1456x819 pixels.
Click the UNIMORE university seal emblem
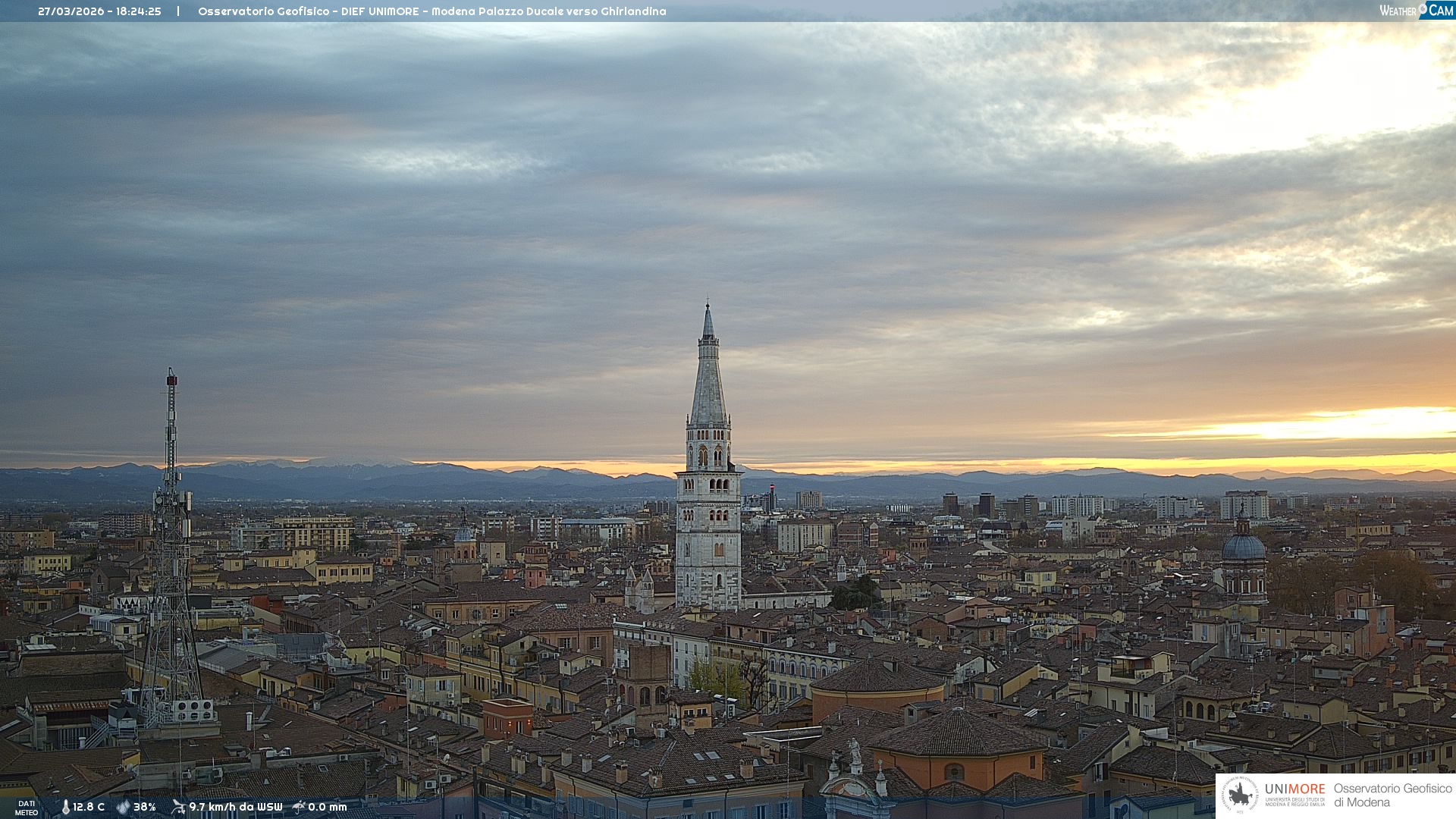point(1240,795)
